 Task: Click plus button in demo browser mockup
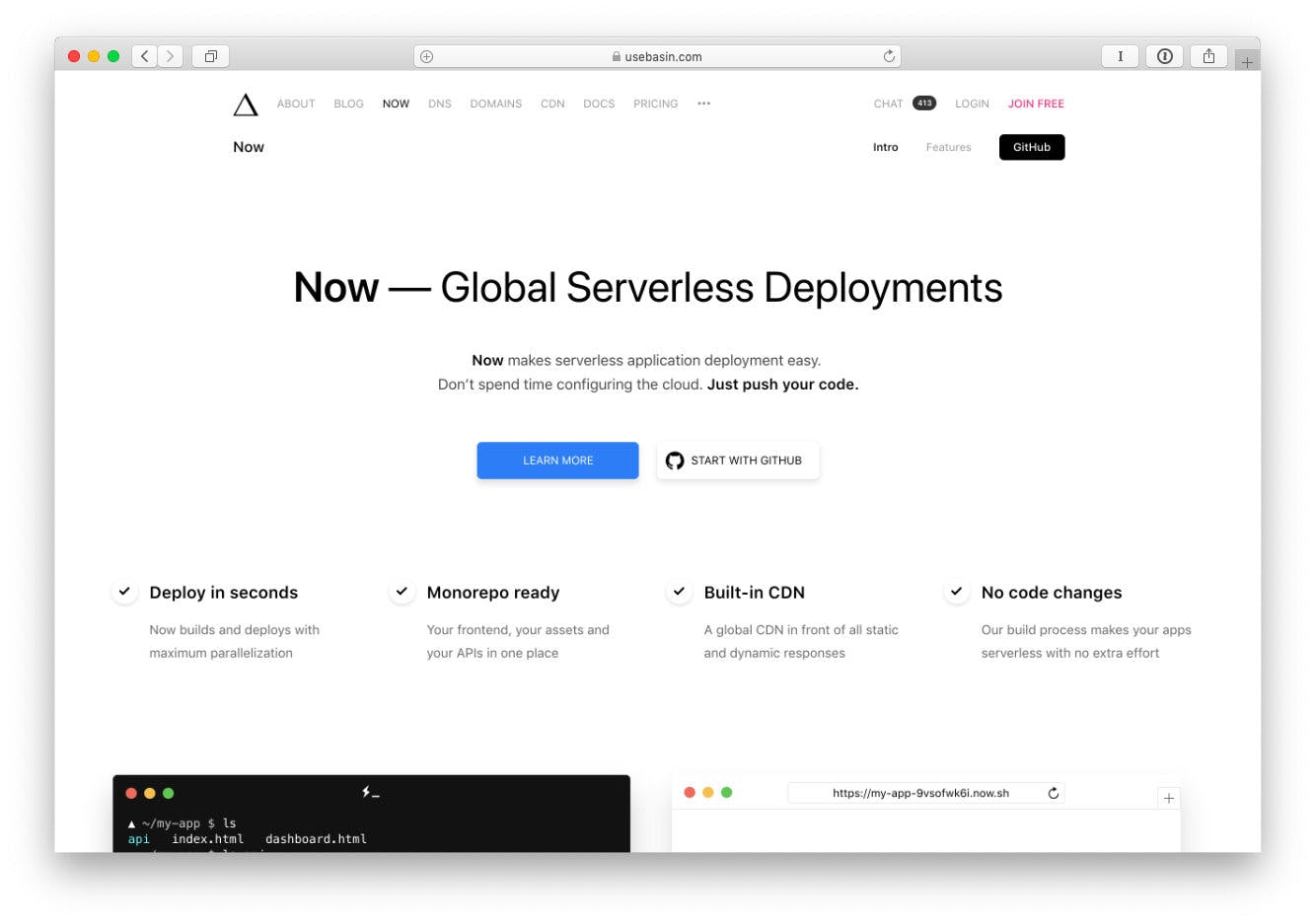pyautogui.click(x=1169, y=798)
